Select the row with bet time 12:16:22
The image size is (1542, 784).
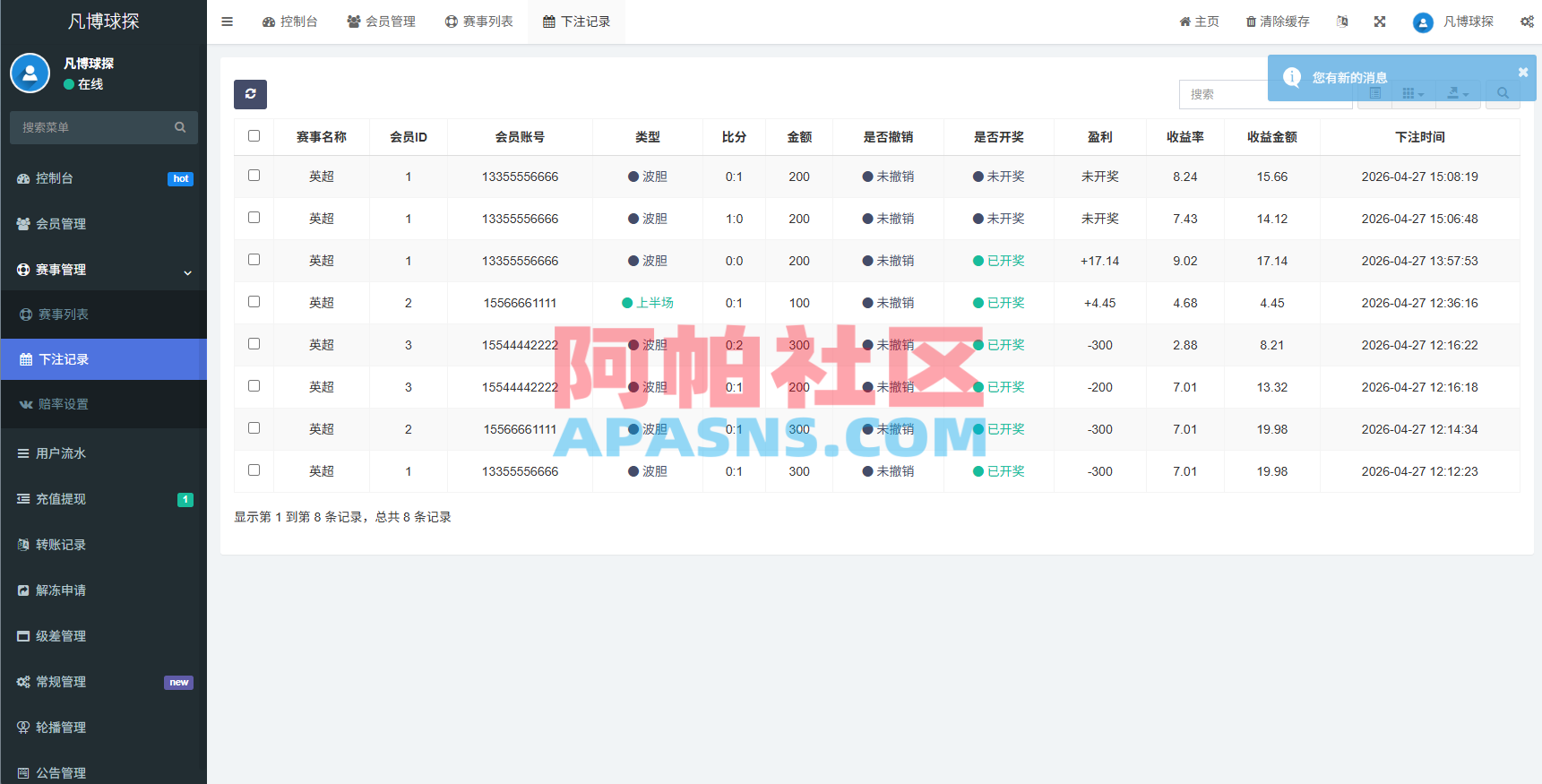[254, 344]
